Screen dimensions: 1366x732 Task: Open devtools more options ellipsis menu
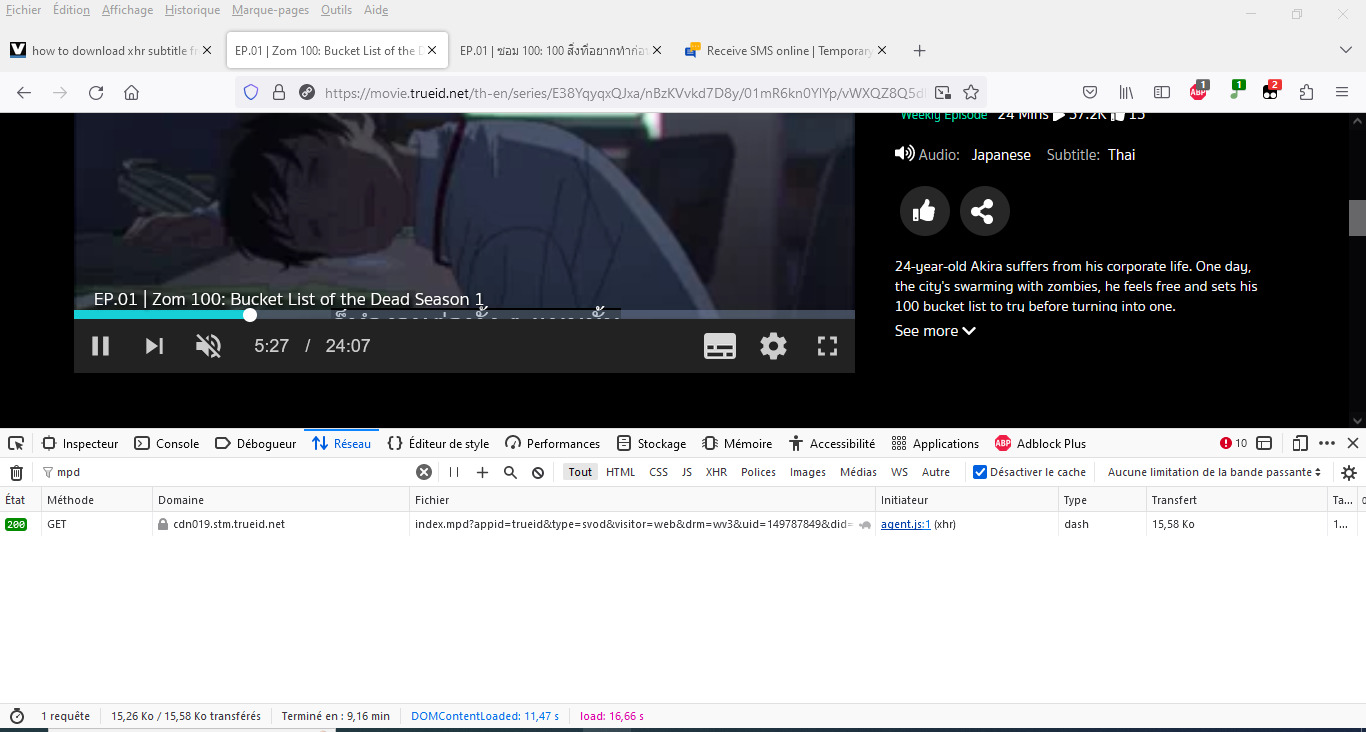[x=1327, y=443]
